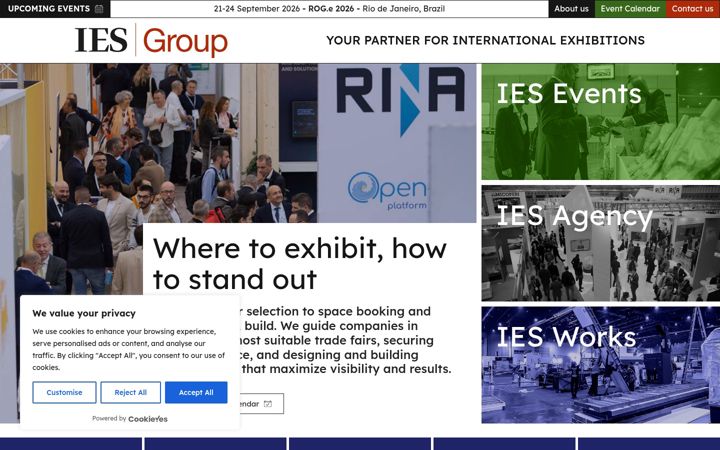Image resolution: width=720 pixels, height=450 pixels.
Task: Click the "Where to exhibit, how to stand out" heading
Action: (x=300, y=264)
